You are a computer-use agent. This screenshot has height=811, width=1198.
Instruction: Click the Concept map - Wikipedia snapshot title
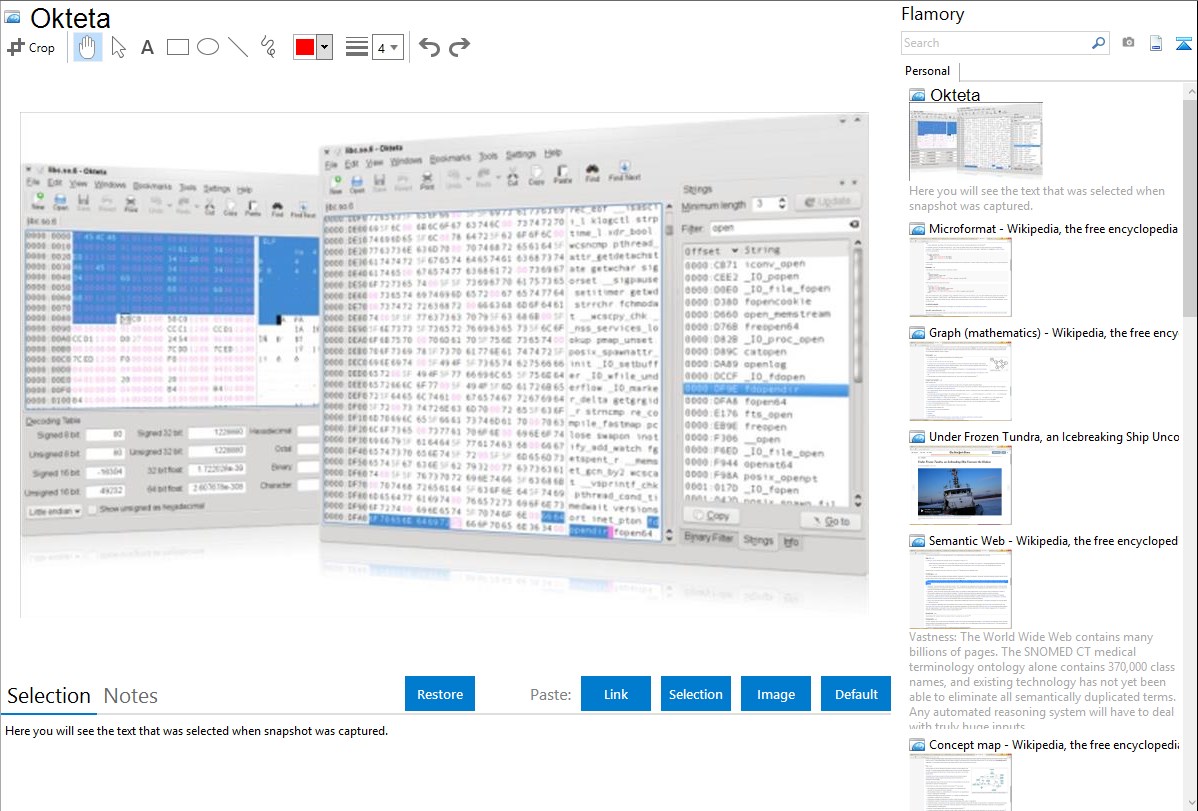coord(1053,744)
